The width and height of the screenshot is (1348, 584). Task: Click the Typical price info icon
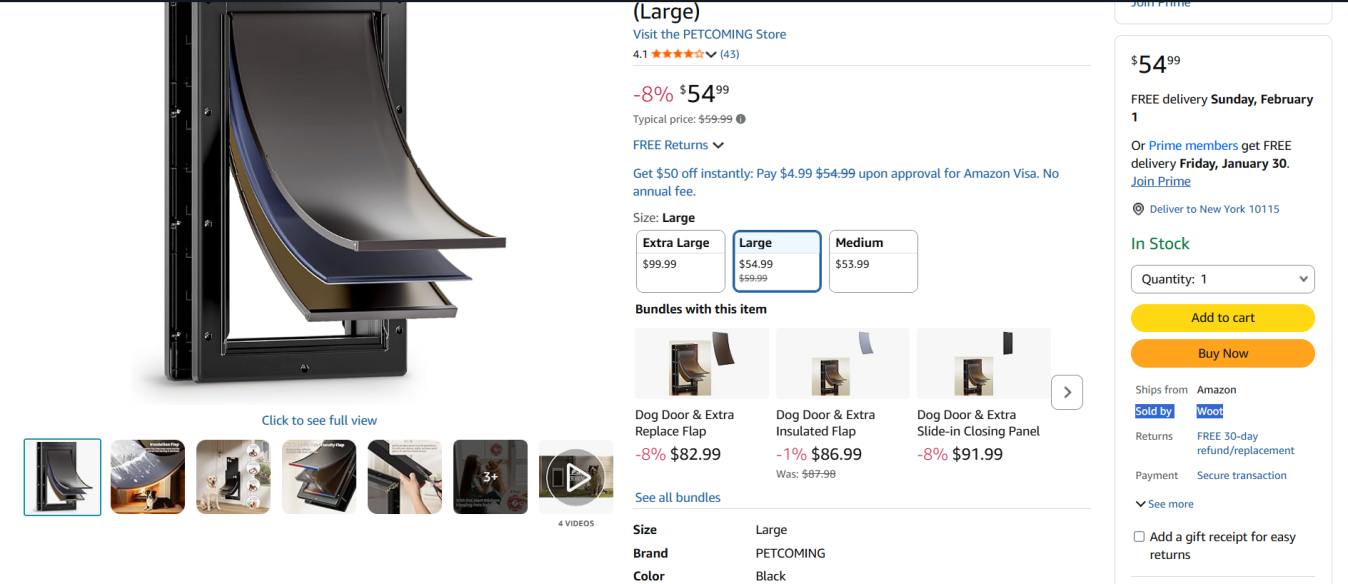[x=741, y=119]
